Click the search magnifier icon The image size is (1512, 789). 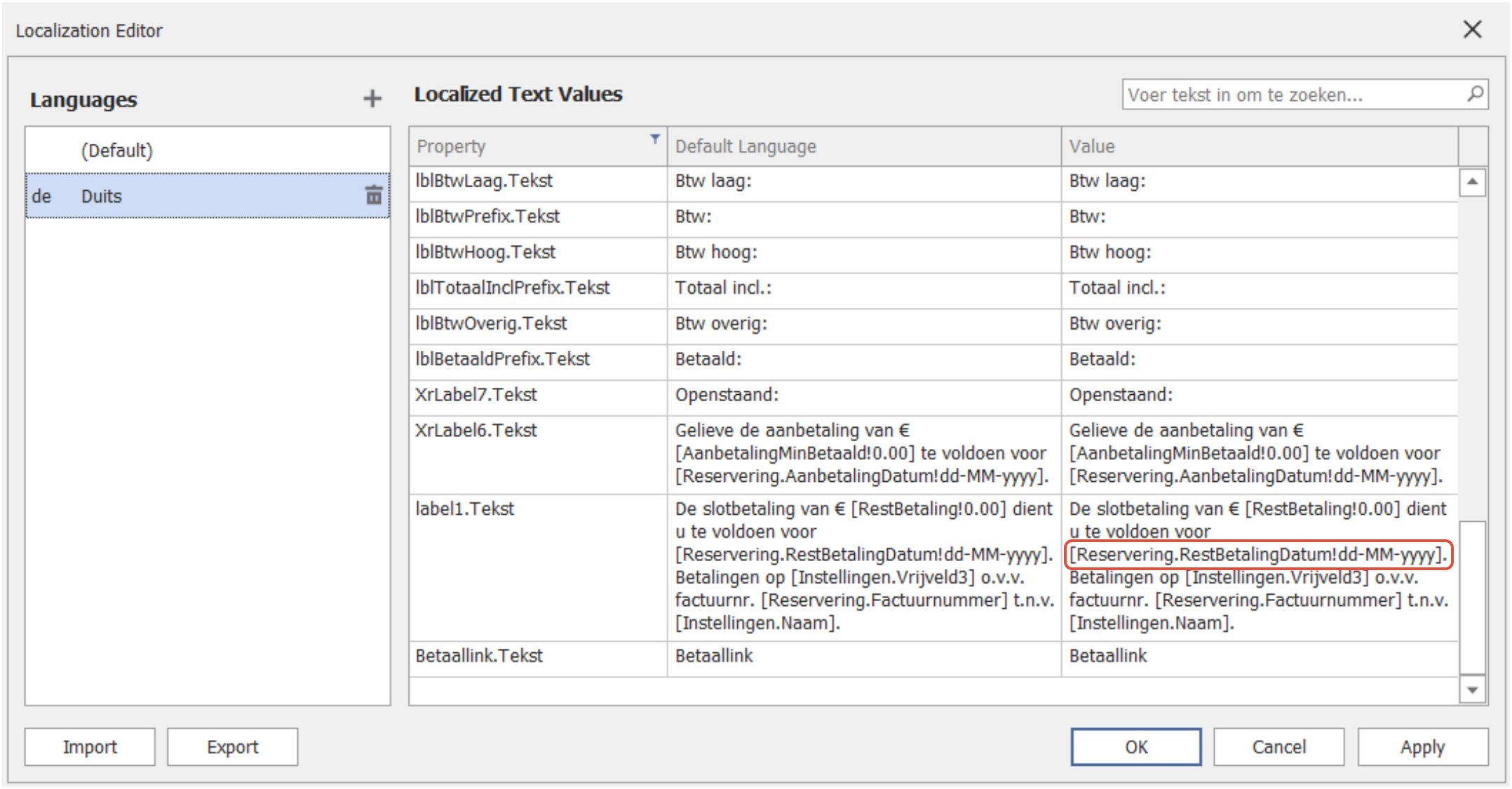[1475, 94]
